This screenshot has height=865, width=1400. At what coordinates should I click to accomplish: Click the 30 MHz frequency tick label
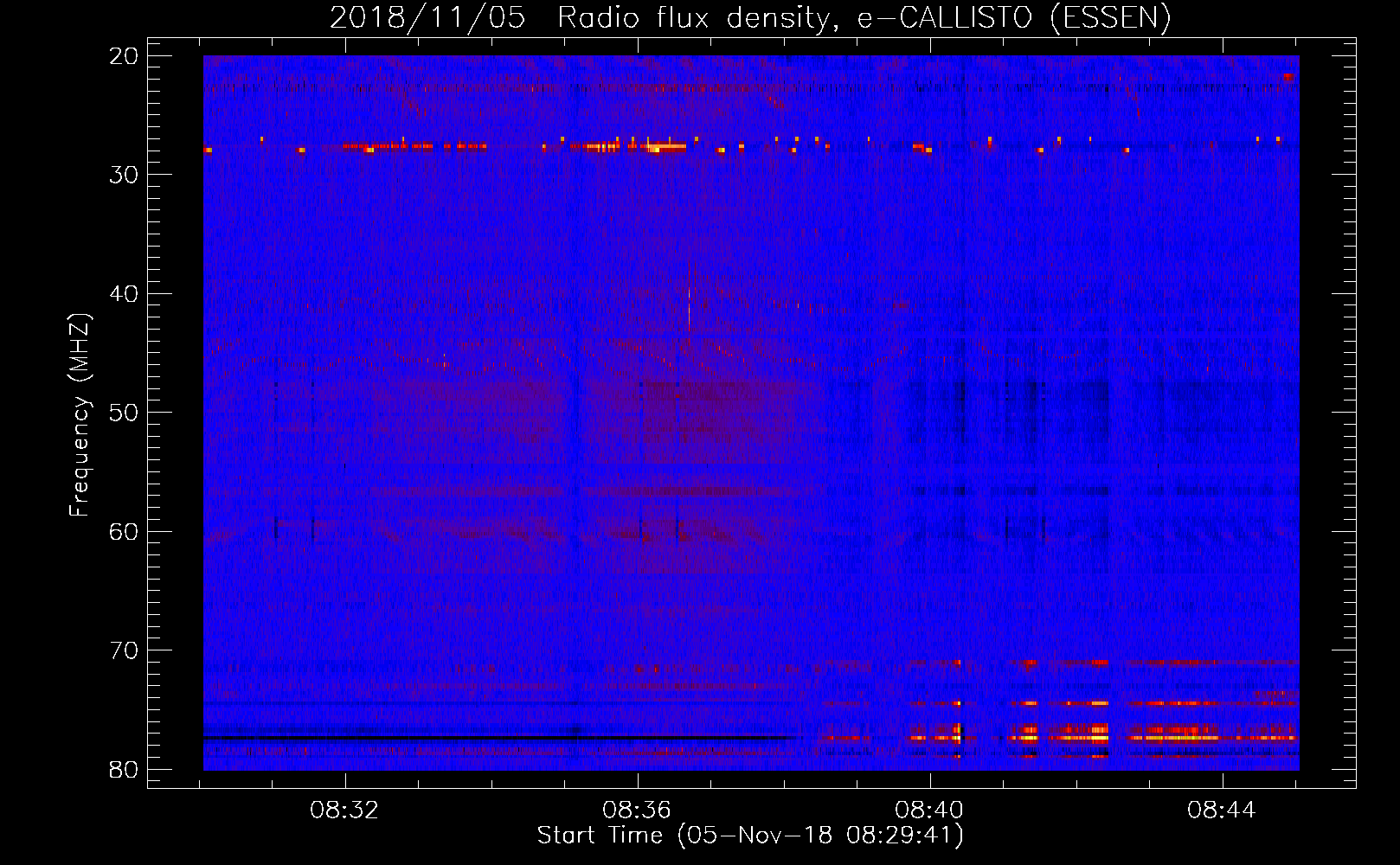pyautogui.click(x=125, y=175)
